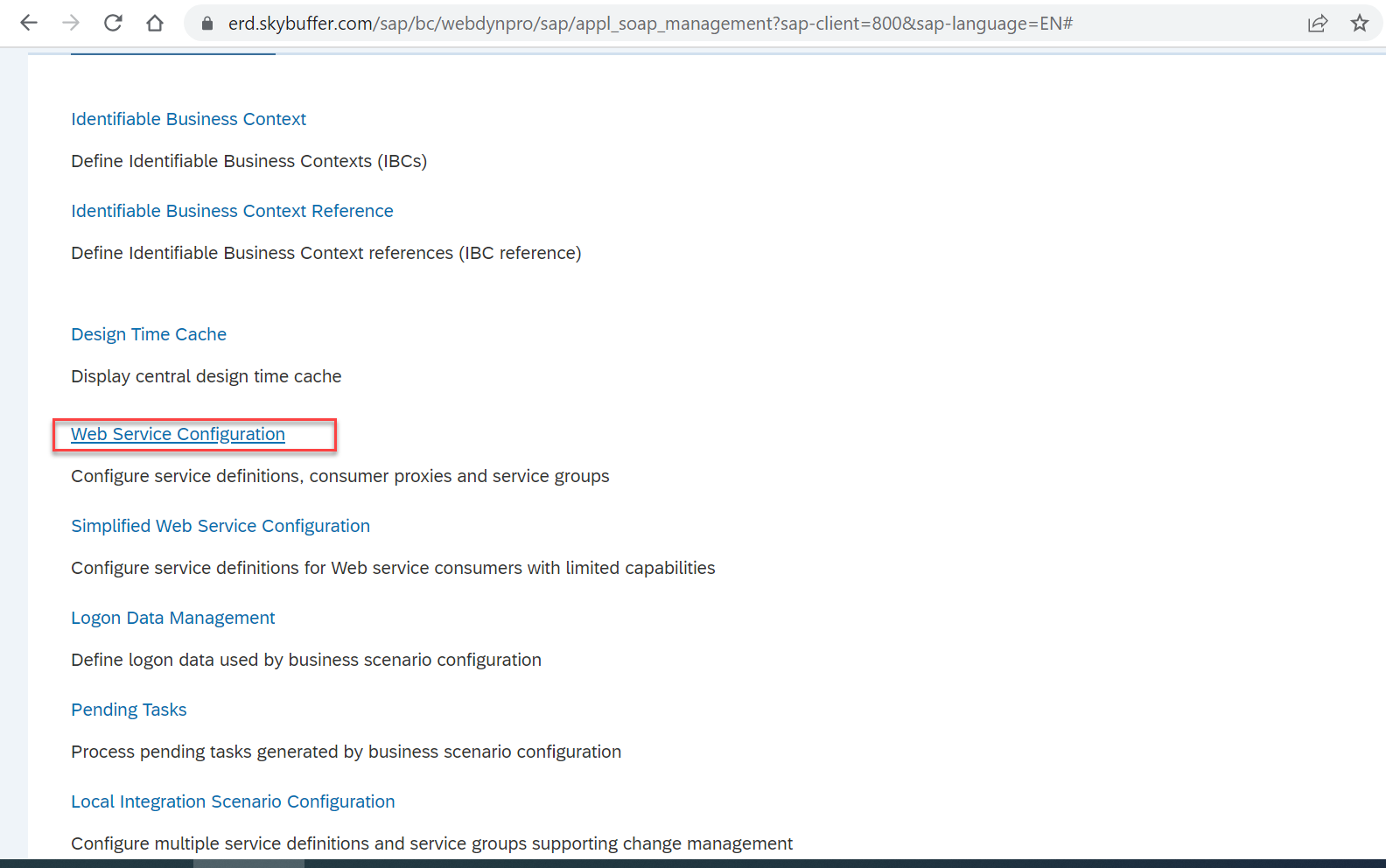Focus the address bar URL

(650, 24)
